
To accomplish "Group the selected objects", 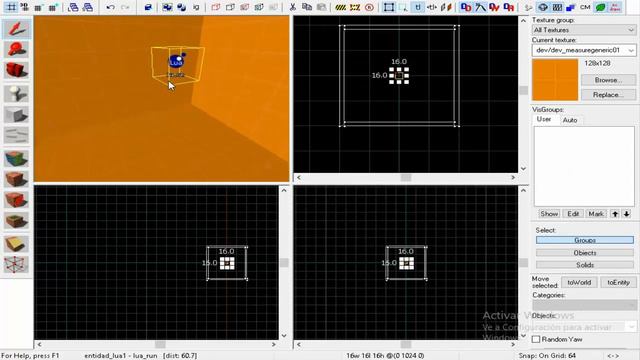I will [167, 7].
